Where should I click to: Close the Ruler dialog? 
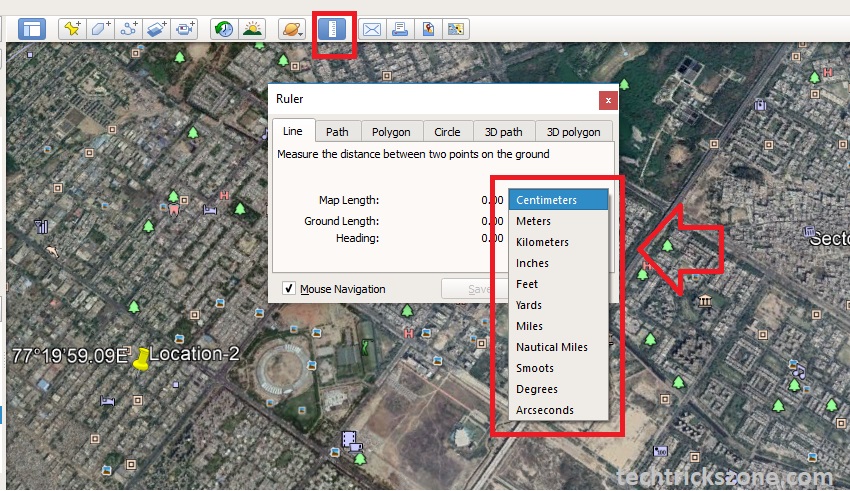pyautogui.click(x=607, y=100)
